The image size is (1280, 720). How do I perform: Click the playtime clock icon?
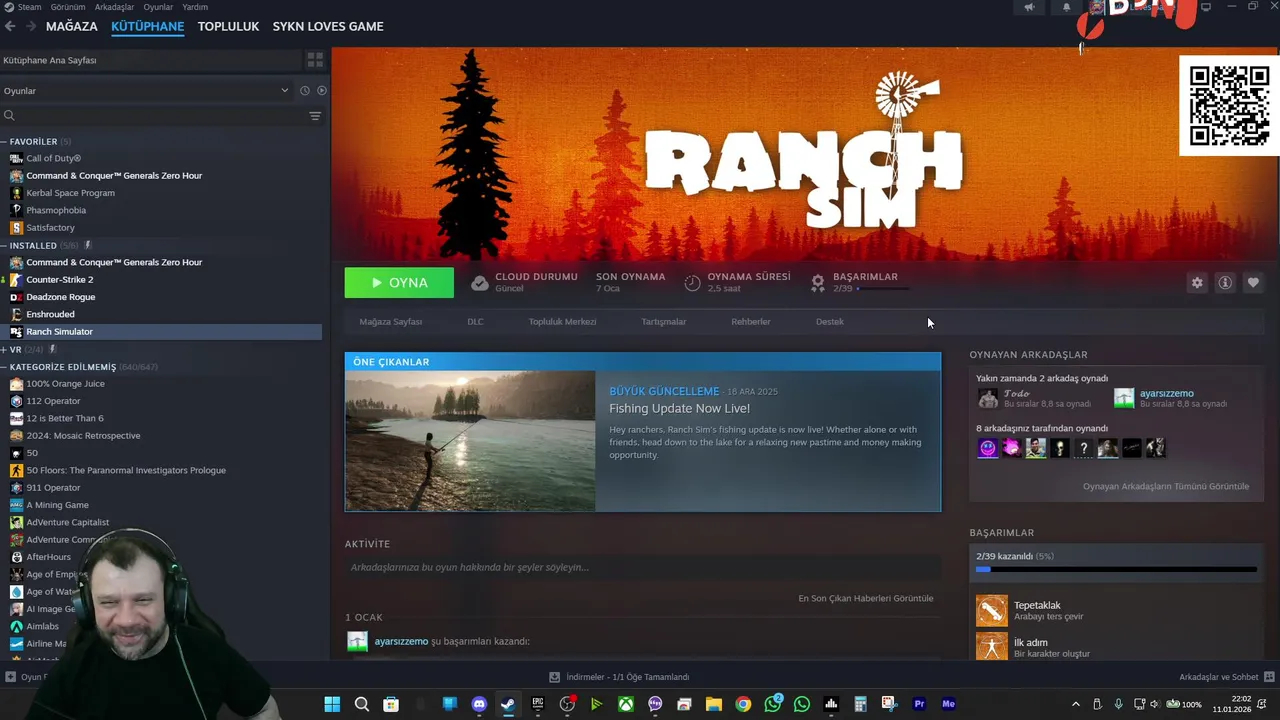(x=692, y=283)
